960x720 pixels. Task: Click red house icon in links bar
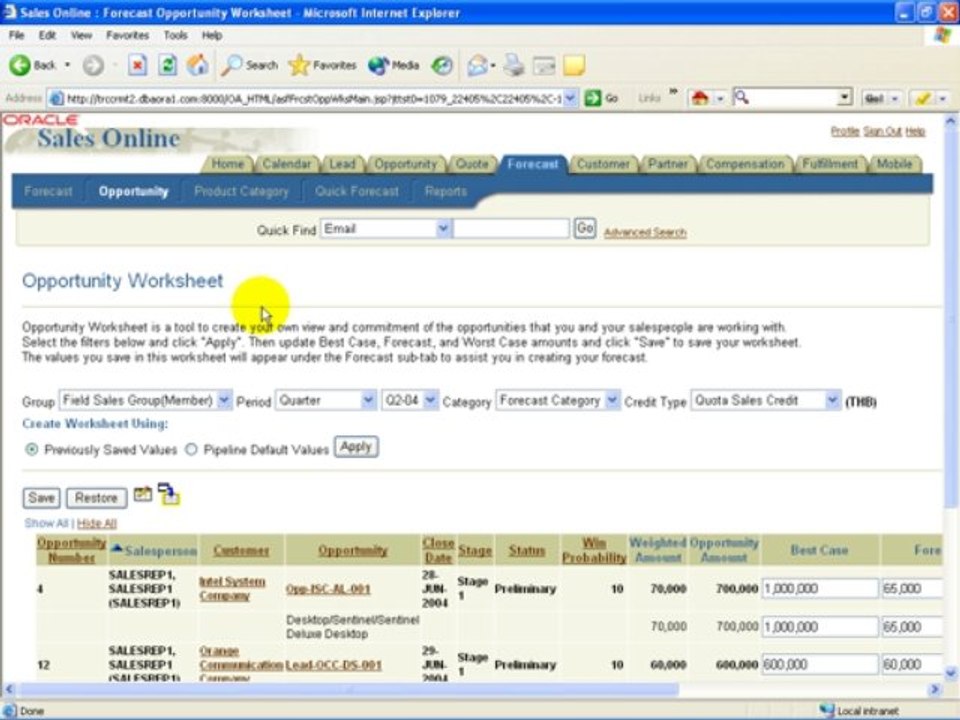pyautogui.click(x=700, y=98)
